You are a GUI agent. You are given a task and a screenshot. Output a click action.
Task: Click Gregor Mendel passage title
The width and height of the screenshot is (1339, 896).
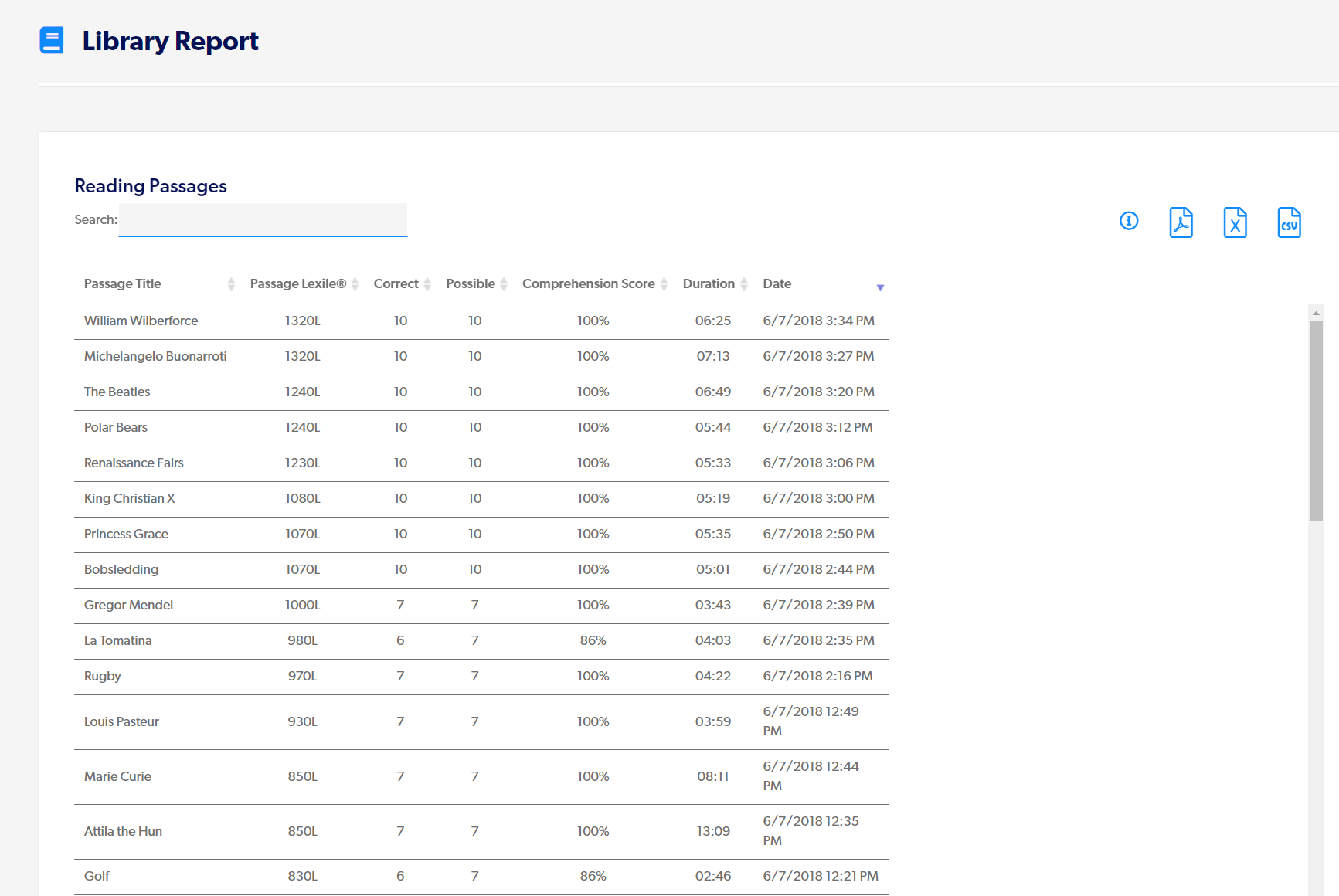point(128,605)
